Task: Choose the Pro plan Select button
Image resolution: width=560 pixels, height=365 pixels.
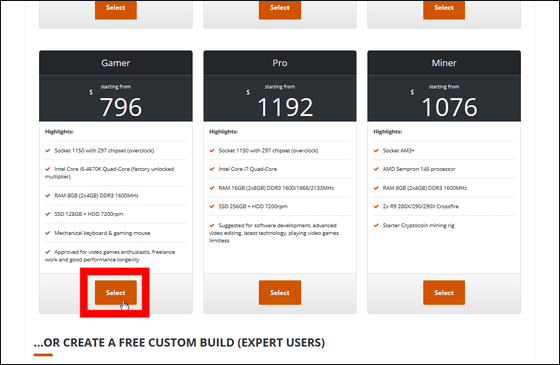Action: point(280,292)
